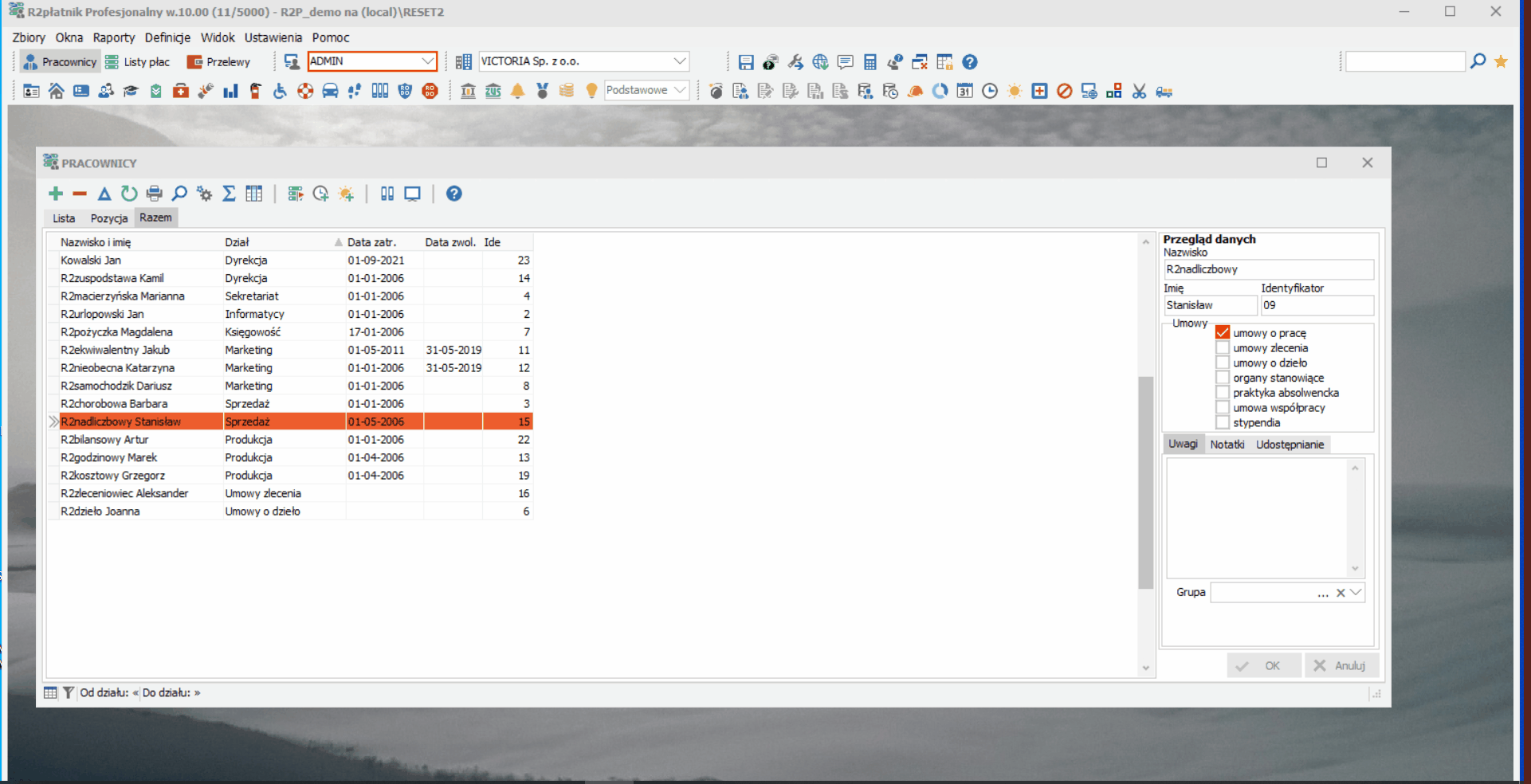Click the red minus delete icon
The height and width of the screenshot is (784, 1531).
tap(80, 194)
